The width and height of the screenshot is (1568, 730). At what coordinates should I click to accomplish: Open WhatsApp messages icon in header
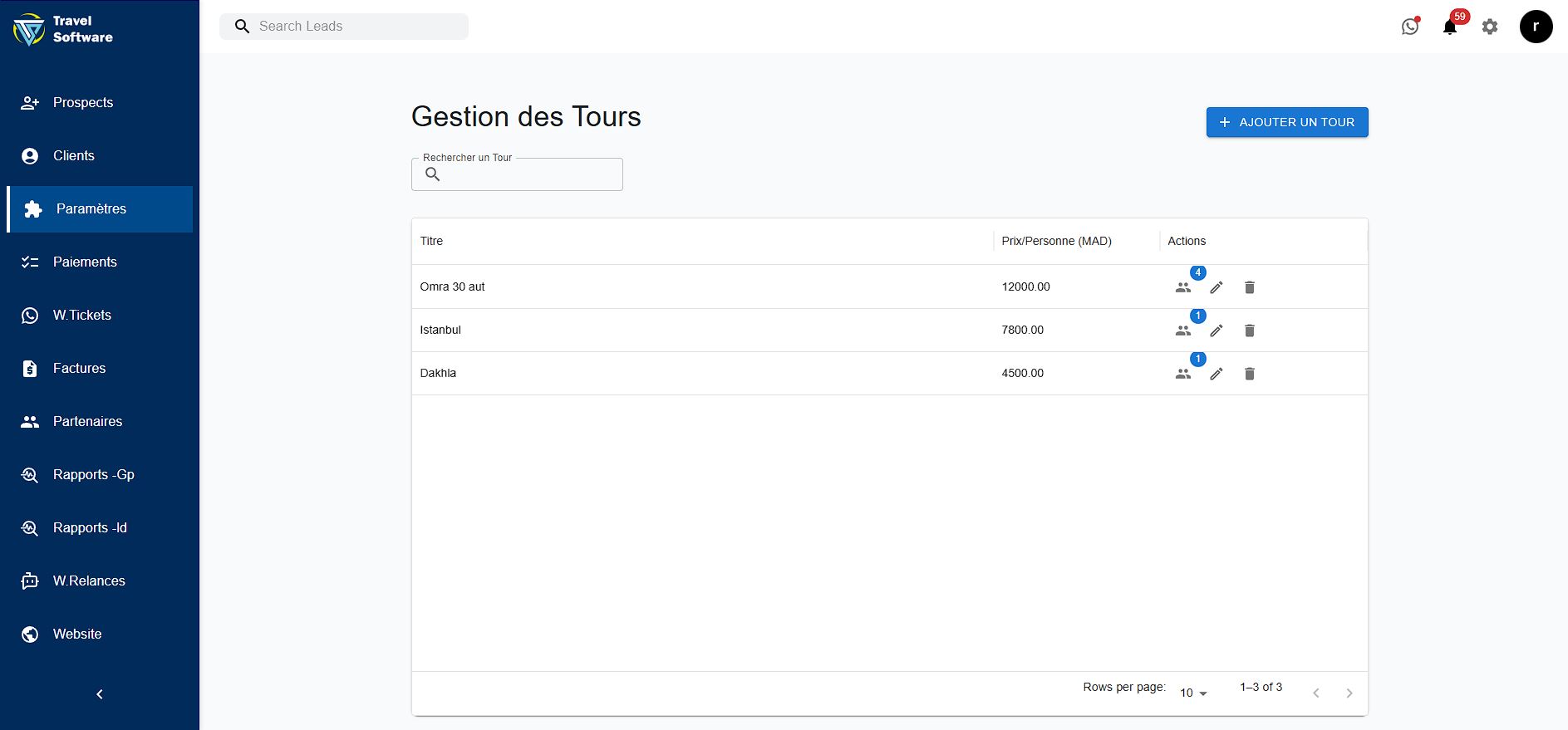tap(1410, 27)
